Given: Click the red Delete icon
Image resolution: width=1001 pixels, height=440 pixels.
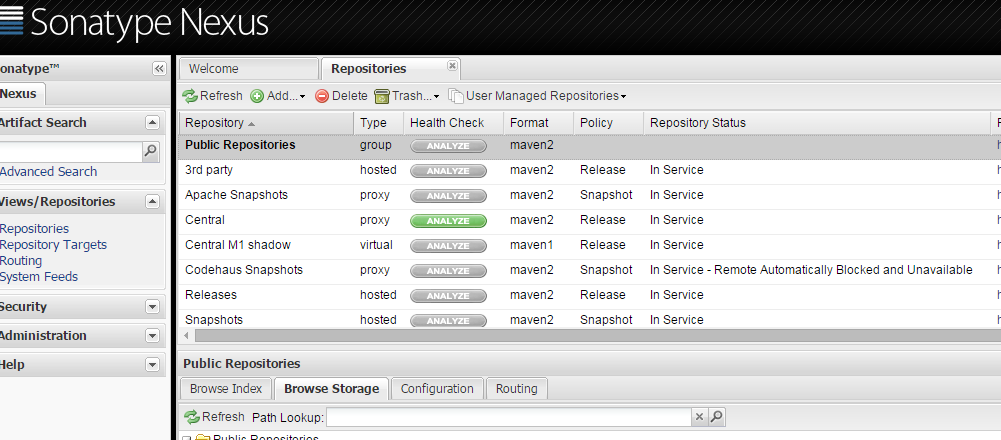Looking at the screenshot, I should point(322,96).
